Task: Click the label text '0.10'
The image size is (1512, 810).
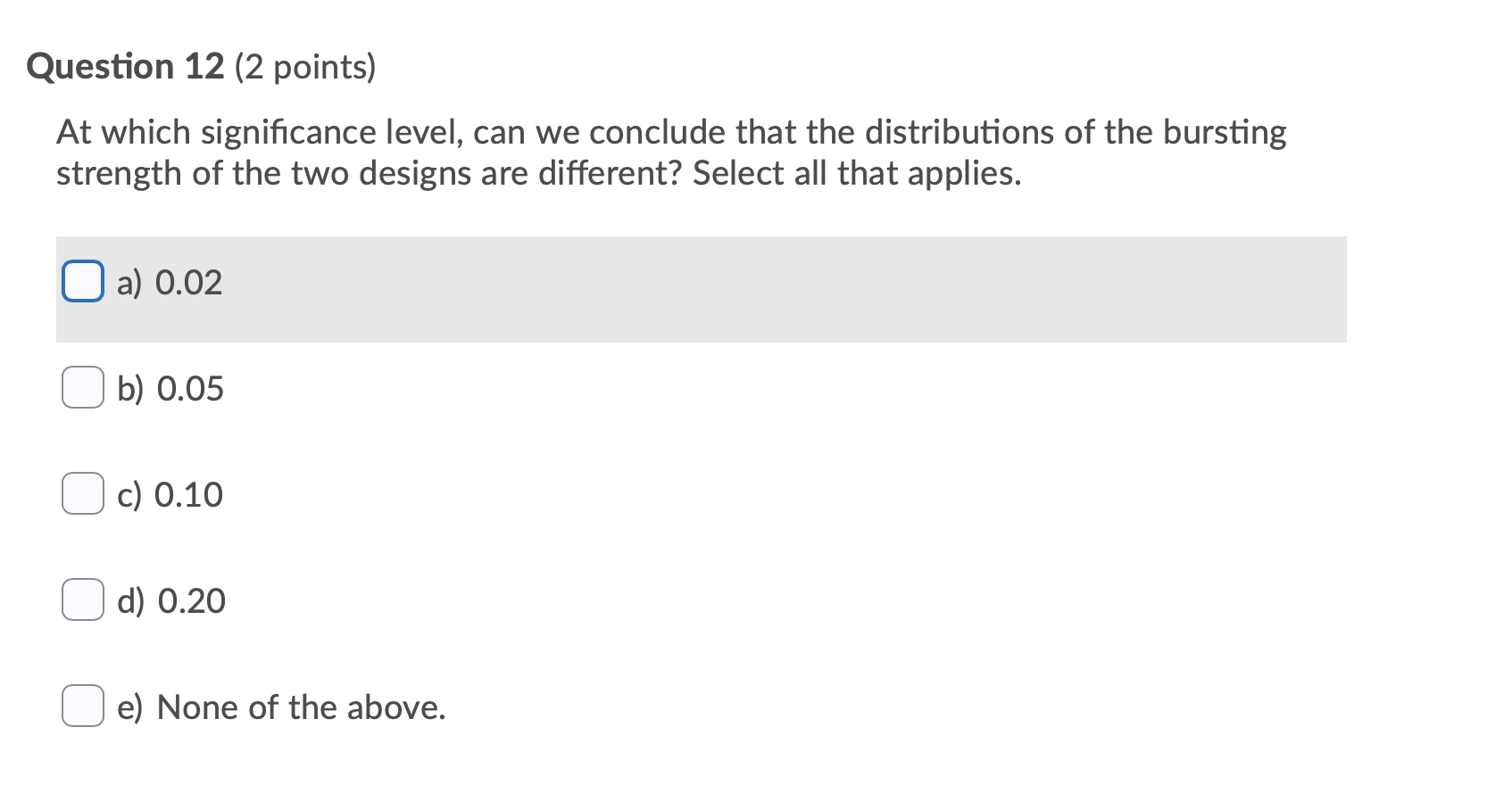Action: pos(189,494)
